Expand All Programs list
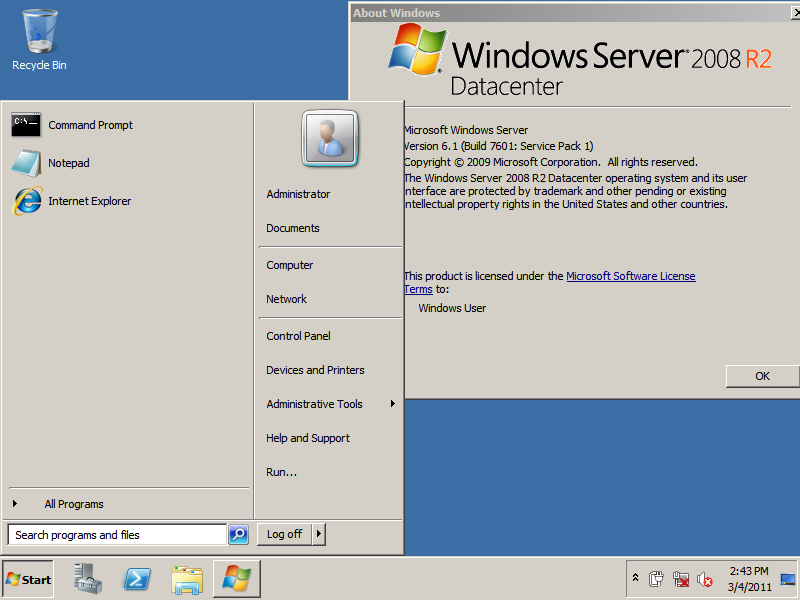800x600 pixels. 73,504
